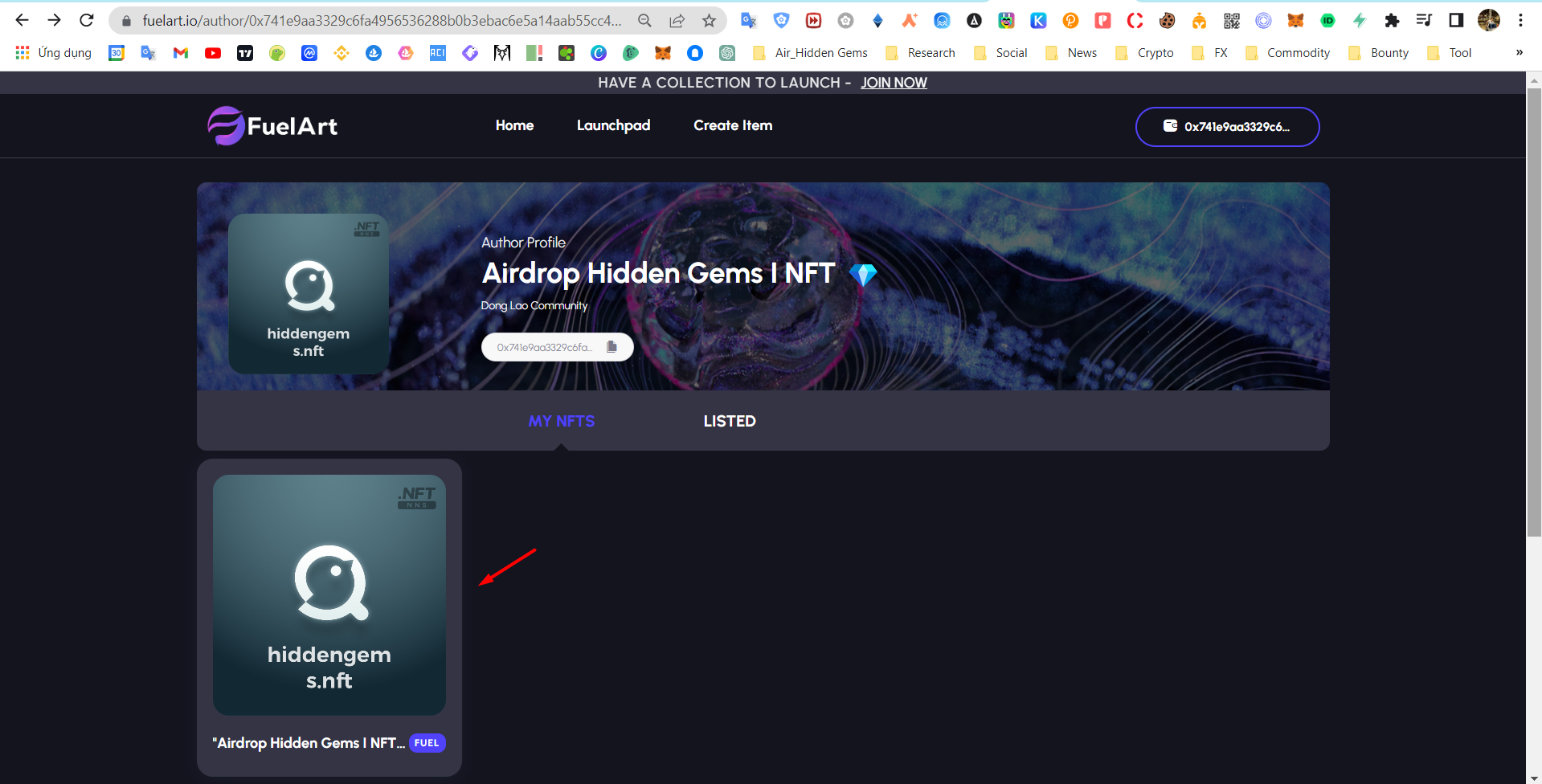The height and width of the screenshot is (784, 1542).
Task: Click the browser back arrow
Action: (22, 20)
